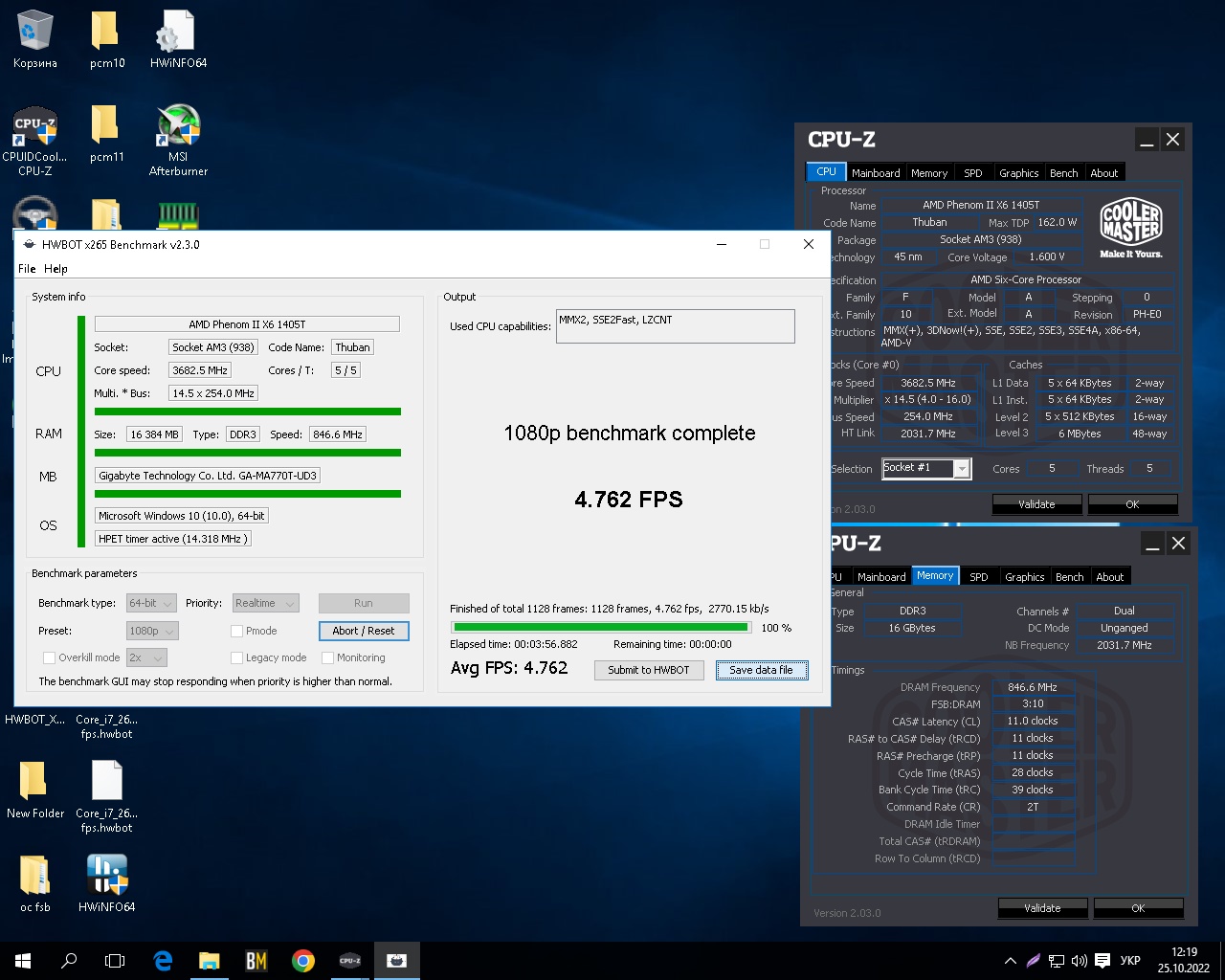This screenshot has height=980, width=1225.
Task: Open SPD tab in lower CPU-Z window
Action: pos(979,577)
